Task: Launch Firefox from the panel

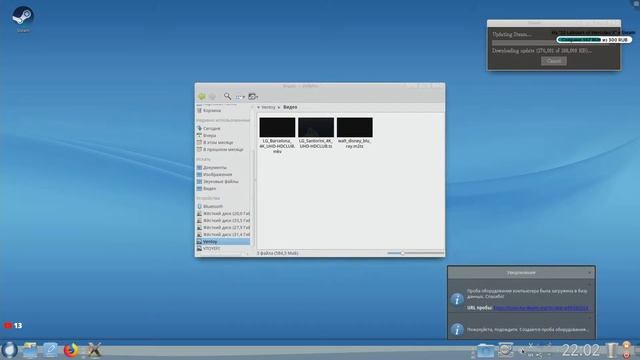Action: [71, 350]
